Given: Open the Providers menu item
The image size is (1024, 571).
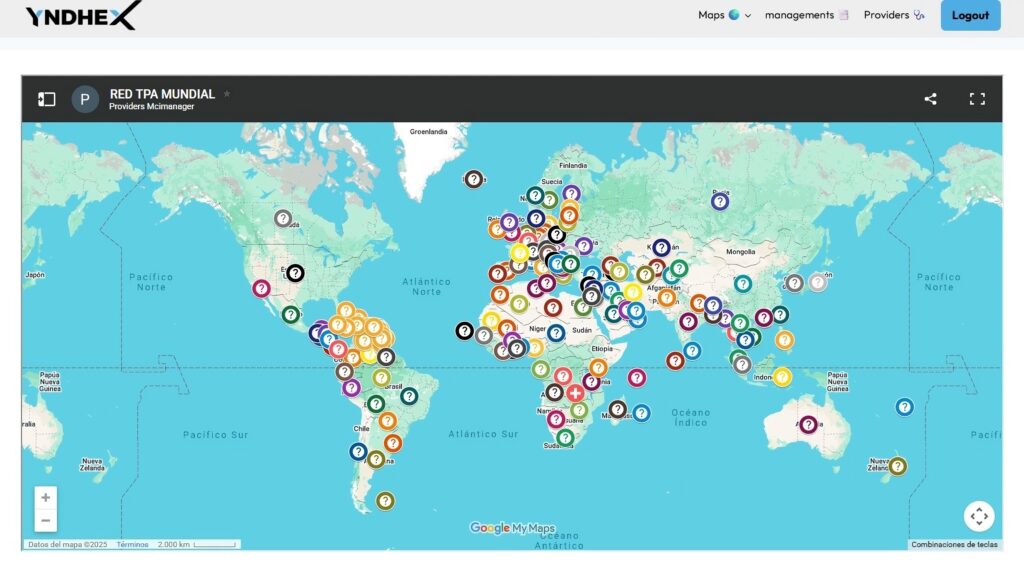Looking at the screenshot, I should pos(894,15).
